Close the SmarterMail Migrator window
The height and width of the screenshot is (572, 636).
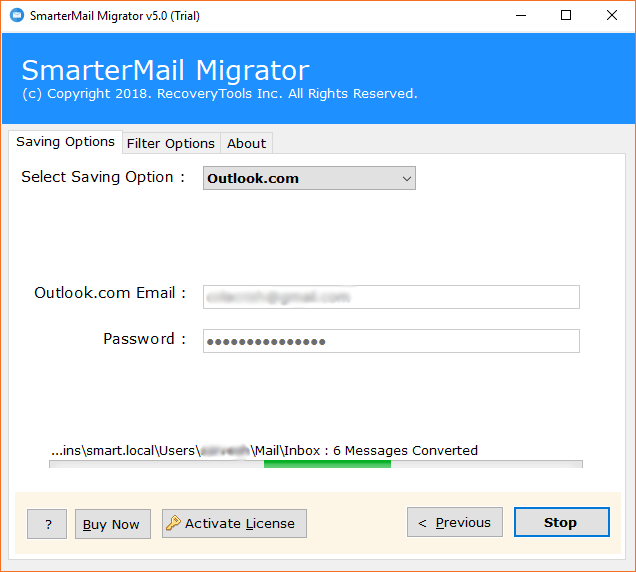612,15
